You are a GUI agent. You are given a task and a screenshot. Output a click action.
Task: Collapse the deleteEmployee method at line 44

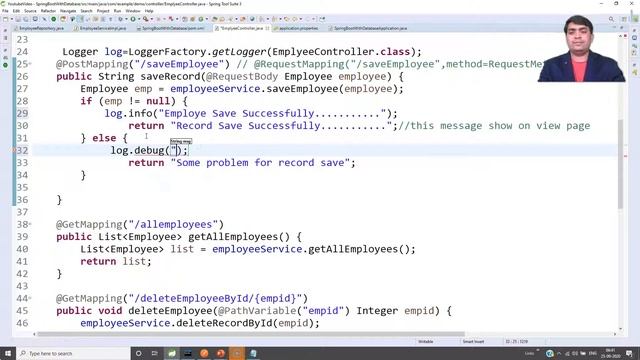point(30,298)
